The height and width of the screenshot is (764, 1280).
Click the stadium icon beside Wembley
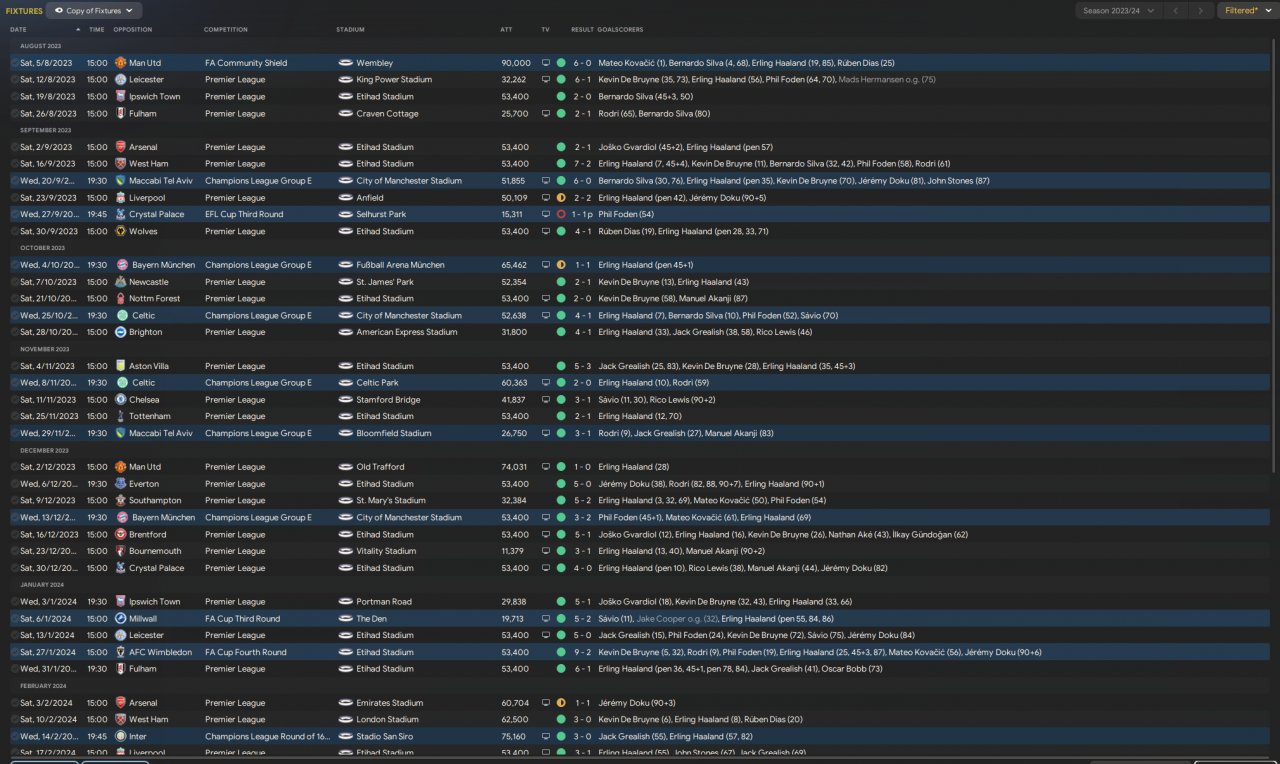click(345, 63)
